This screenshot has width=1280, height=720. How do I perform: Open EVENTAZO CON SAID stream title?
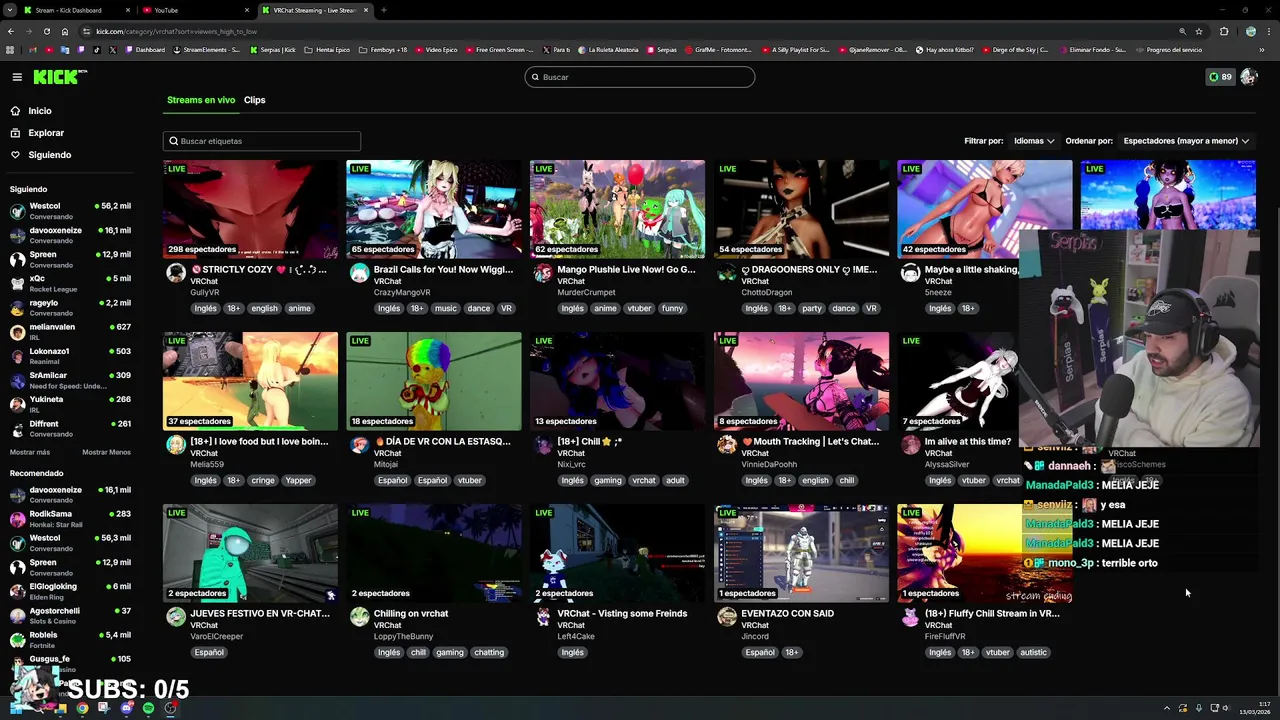787,614
